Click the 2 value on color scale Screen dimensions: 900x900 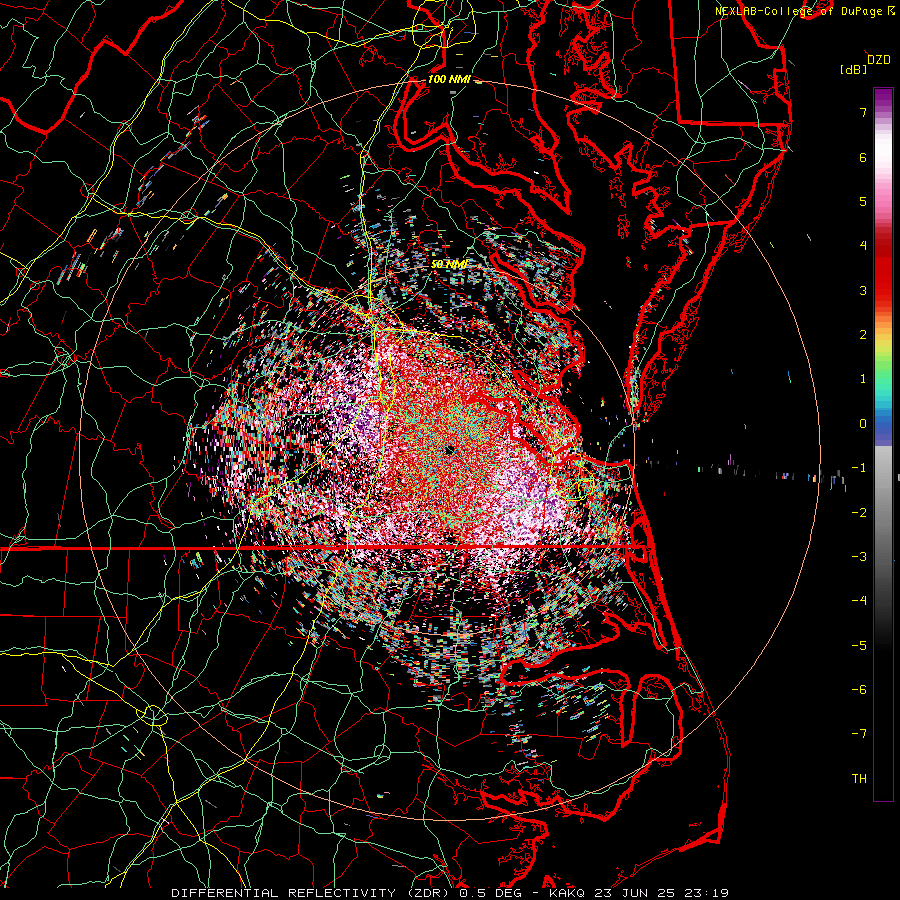[863, 335]
